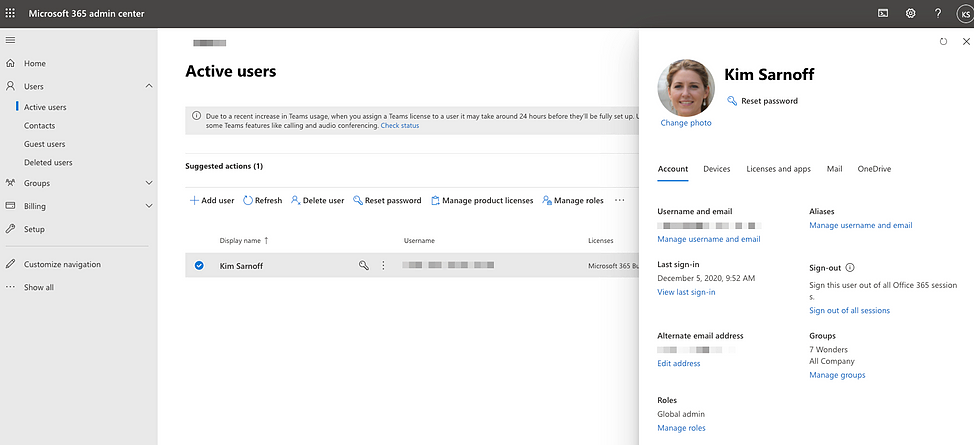The width and height of the screenshot is (974, 445).
Task: Click the Change photo link
Action: point(686,123)
